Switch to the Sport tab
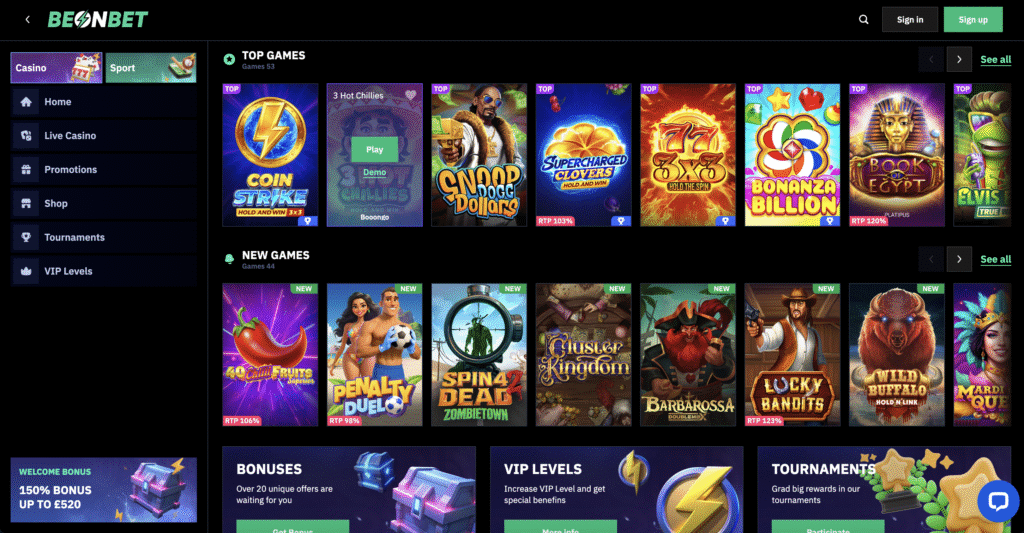The width and height of the screenshot is (1024, 533). tap(151, 68)
